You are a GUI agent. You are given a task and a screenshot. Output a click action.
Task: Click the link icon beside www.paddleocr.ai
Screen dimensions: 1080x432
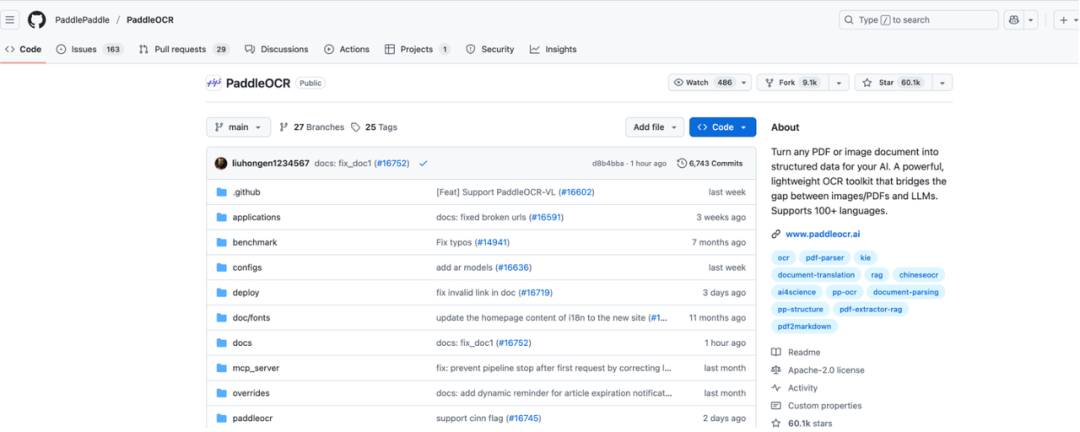776,234
